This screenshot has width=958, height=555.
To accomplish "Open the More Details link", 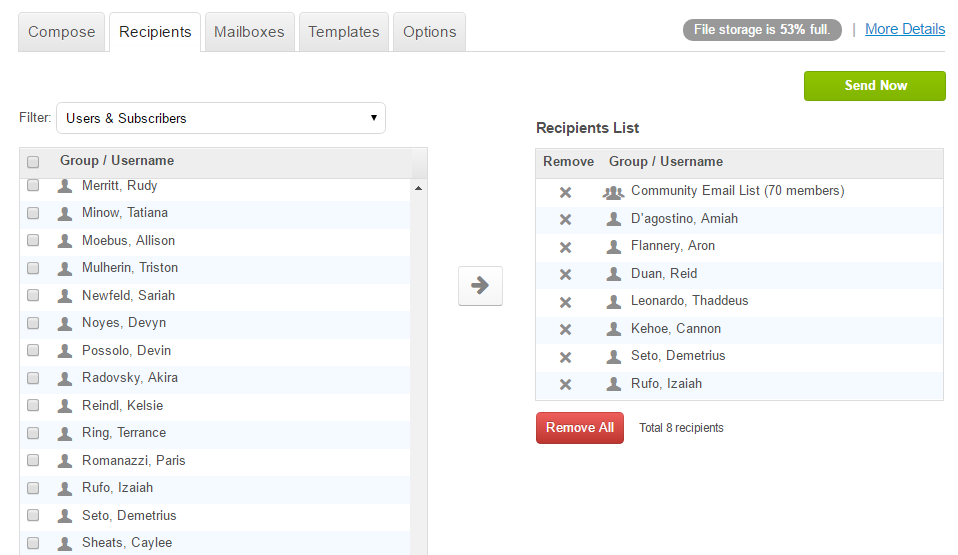I will pyautogui.click(x=905, y=29).
